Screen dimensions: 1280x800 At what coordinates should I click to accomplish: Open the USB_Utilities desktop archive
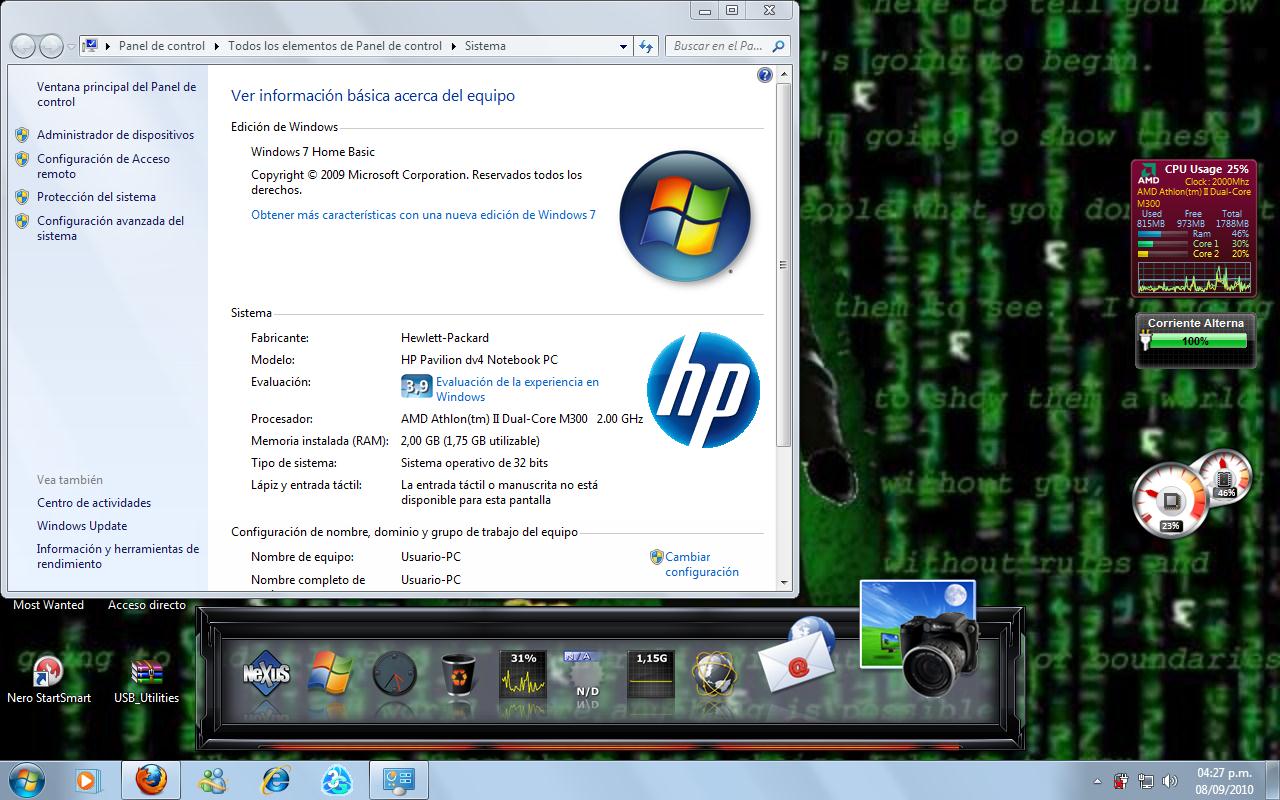(147, 680)
